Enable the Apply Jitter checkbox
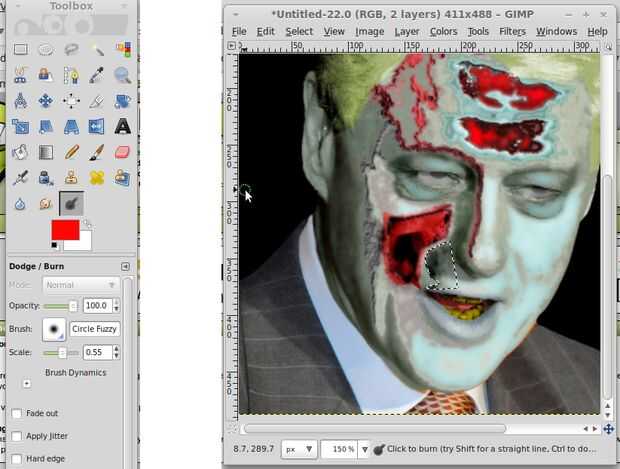The image size is (620, 469). [17, 436]
